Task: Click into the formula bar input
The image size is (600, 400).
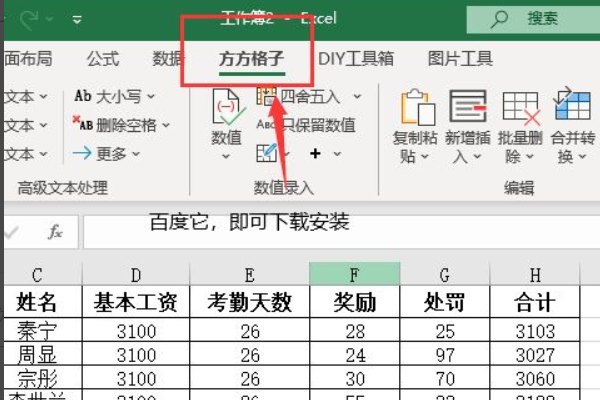Action: coord(341,232)
